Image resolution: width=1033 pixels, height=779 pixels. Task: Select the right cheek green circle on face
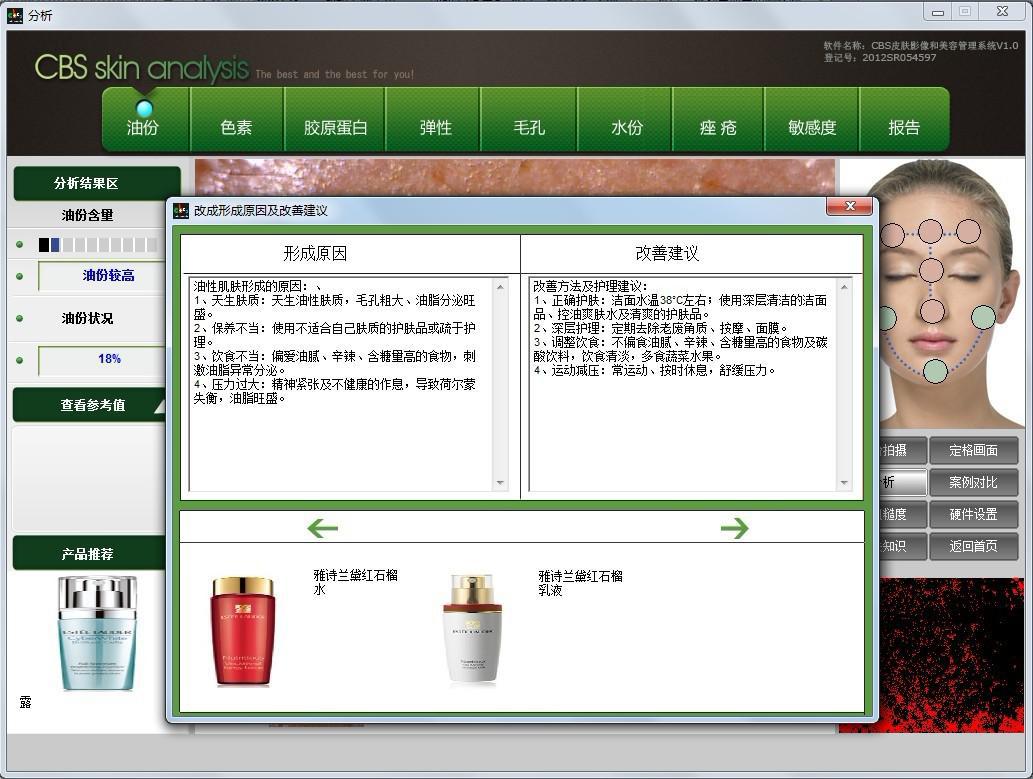click(983, 318)
